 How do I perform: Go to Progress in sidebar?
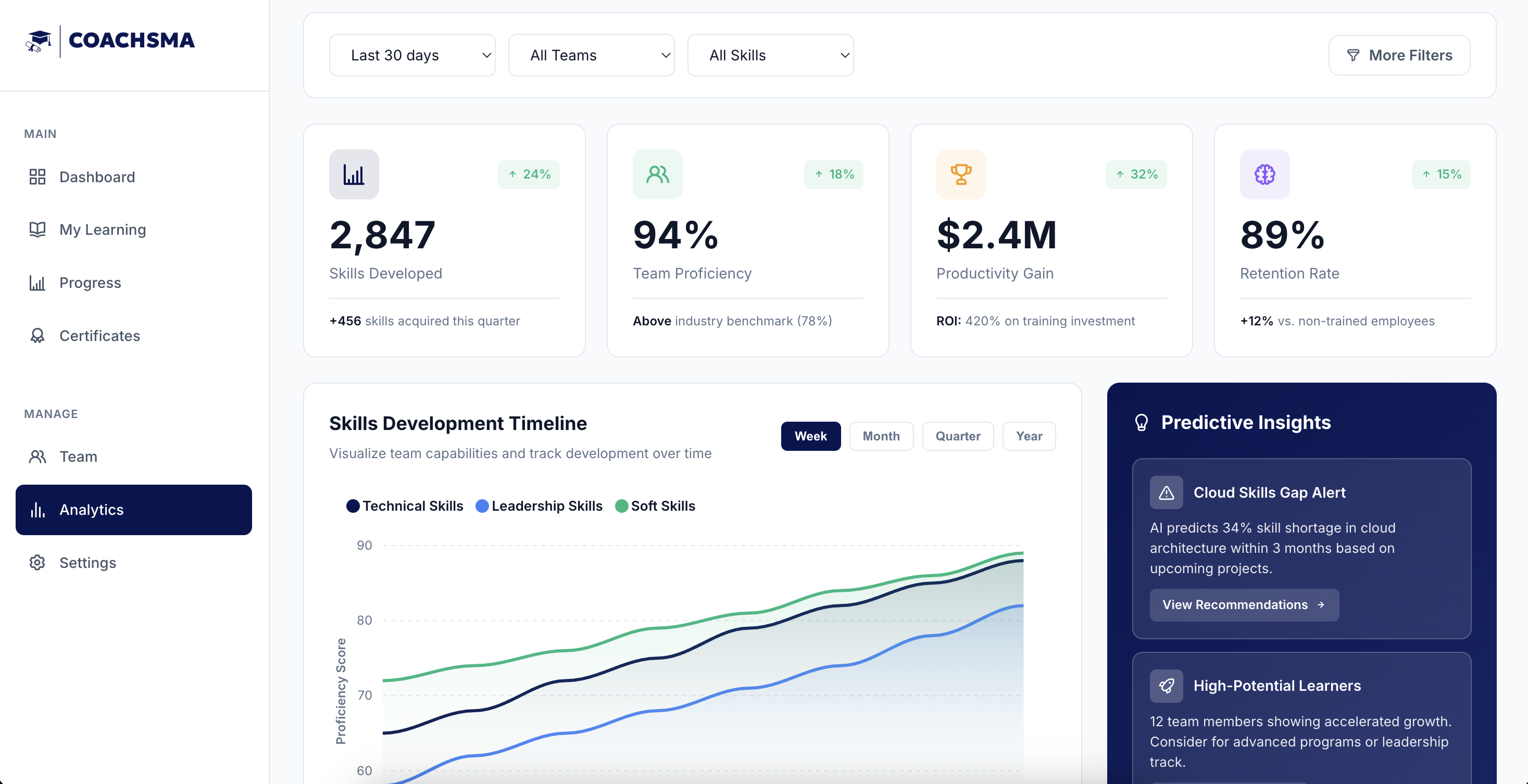coord(90,283)
